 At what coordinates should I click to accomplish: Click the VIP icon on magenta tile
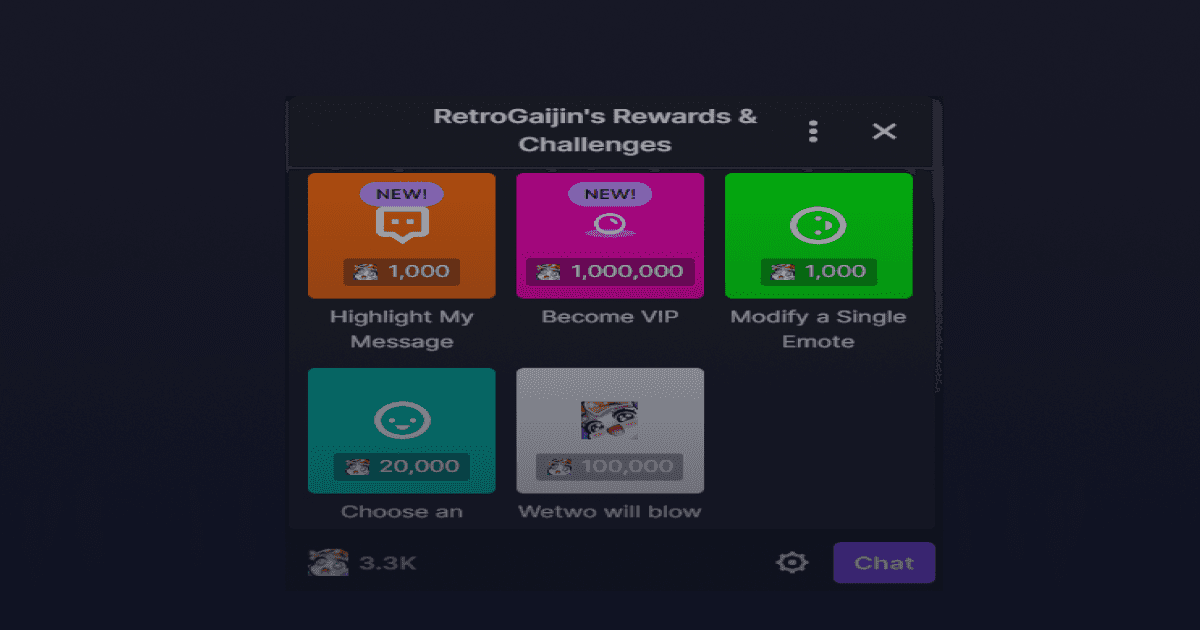tap(610, 226)
